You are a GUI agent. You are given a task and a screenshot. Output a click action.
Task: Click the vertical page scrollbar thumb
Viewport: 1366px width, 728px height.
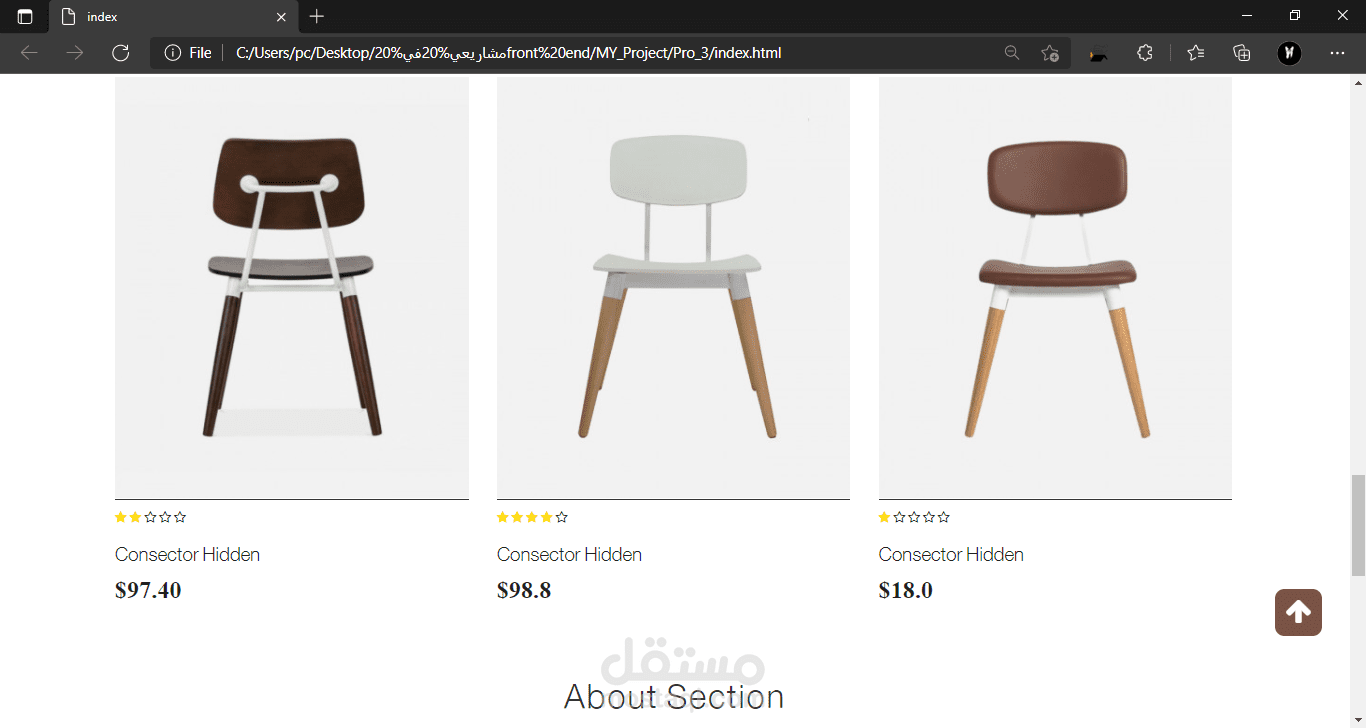pyautogui.click(x=1358, y=525)
